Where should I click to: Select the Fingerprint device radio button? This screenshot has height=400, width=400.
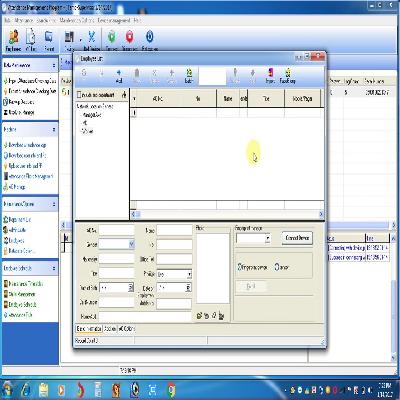pos(240,267)
